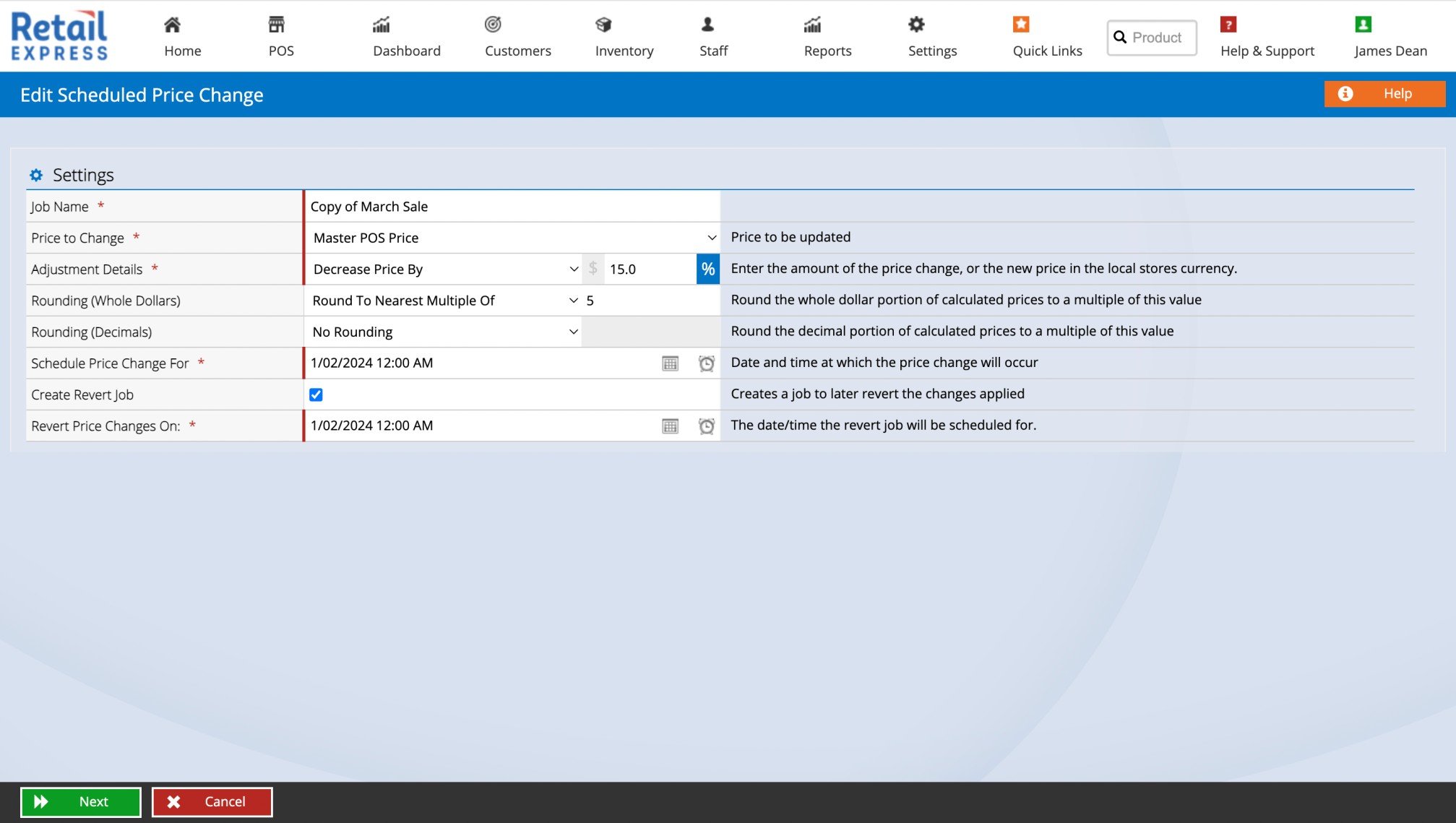Click the James Dean account label
The width and height of the screenshot is (1456, 823).
pos(1390,51)
